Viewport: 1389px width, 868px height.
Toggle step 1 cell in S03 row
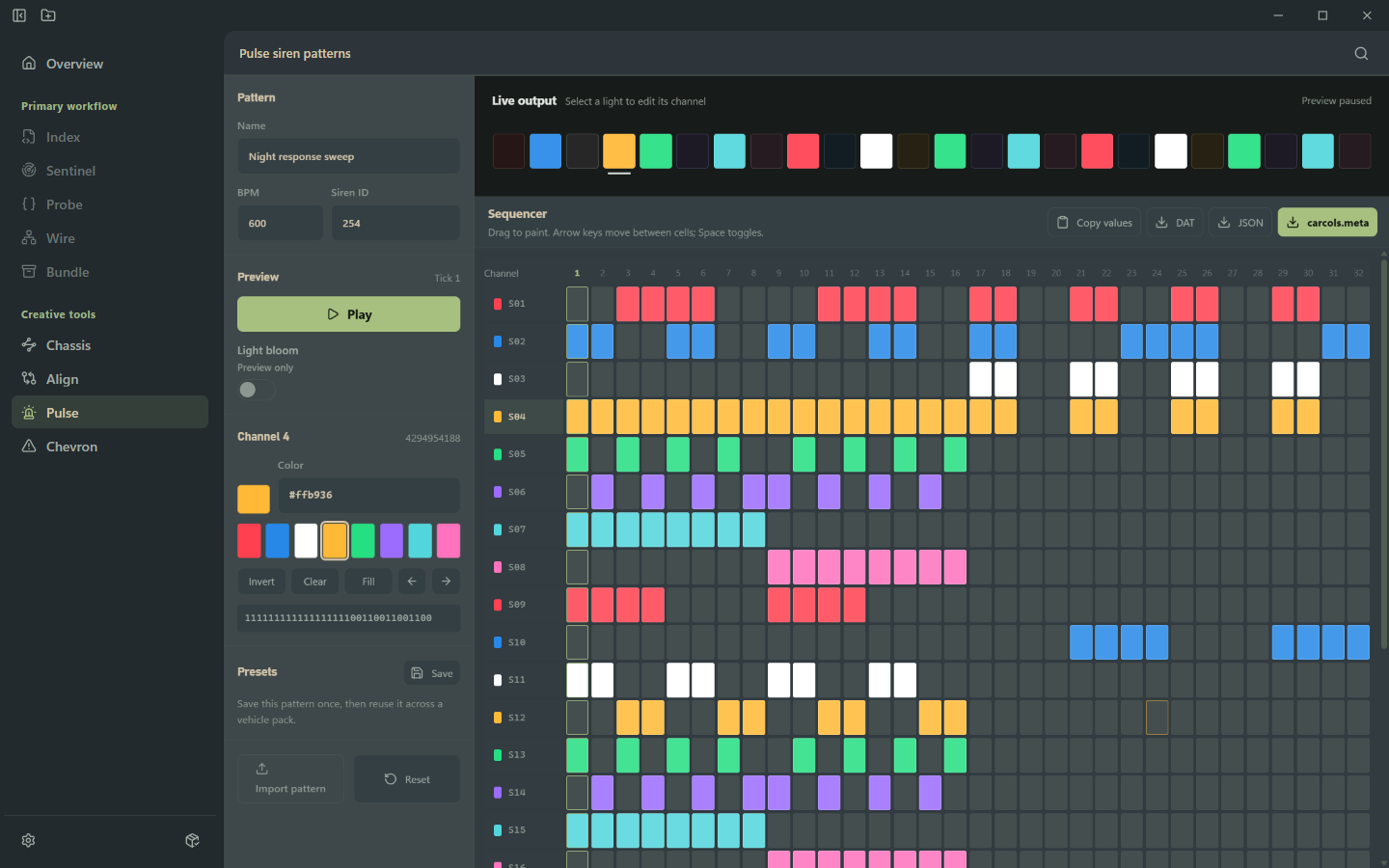577,379
